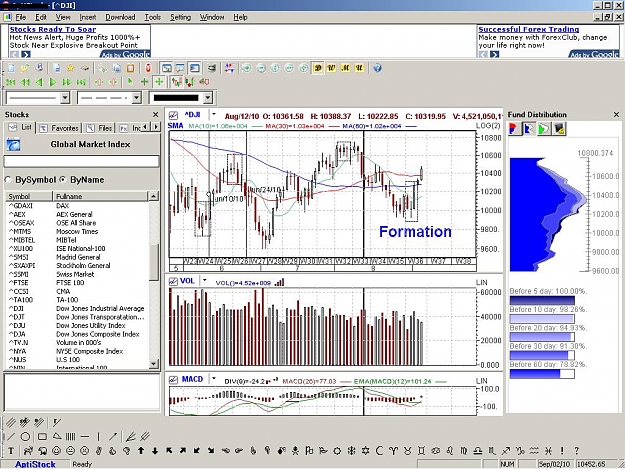
Task: Switch to the List tab
Action: (x=21, y=128)
